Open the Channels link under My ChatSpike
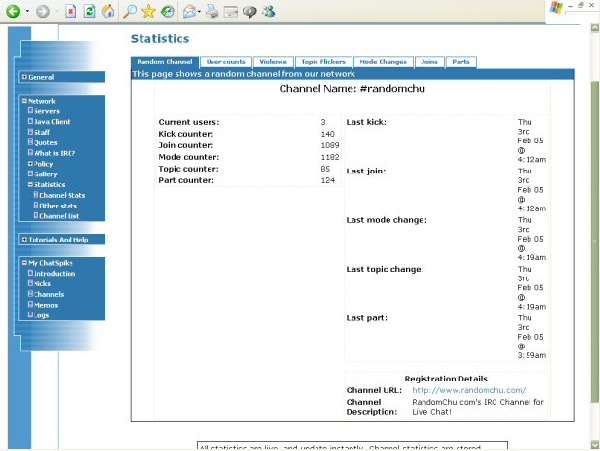600x451 pixels. click(49, 295)
